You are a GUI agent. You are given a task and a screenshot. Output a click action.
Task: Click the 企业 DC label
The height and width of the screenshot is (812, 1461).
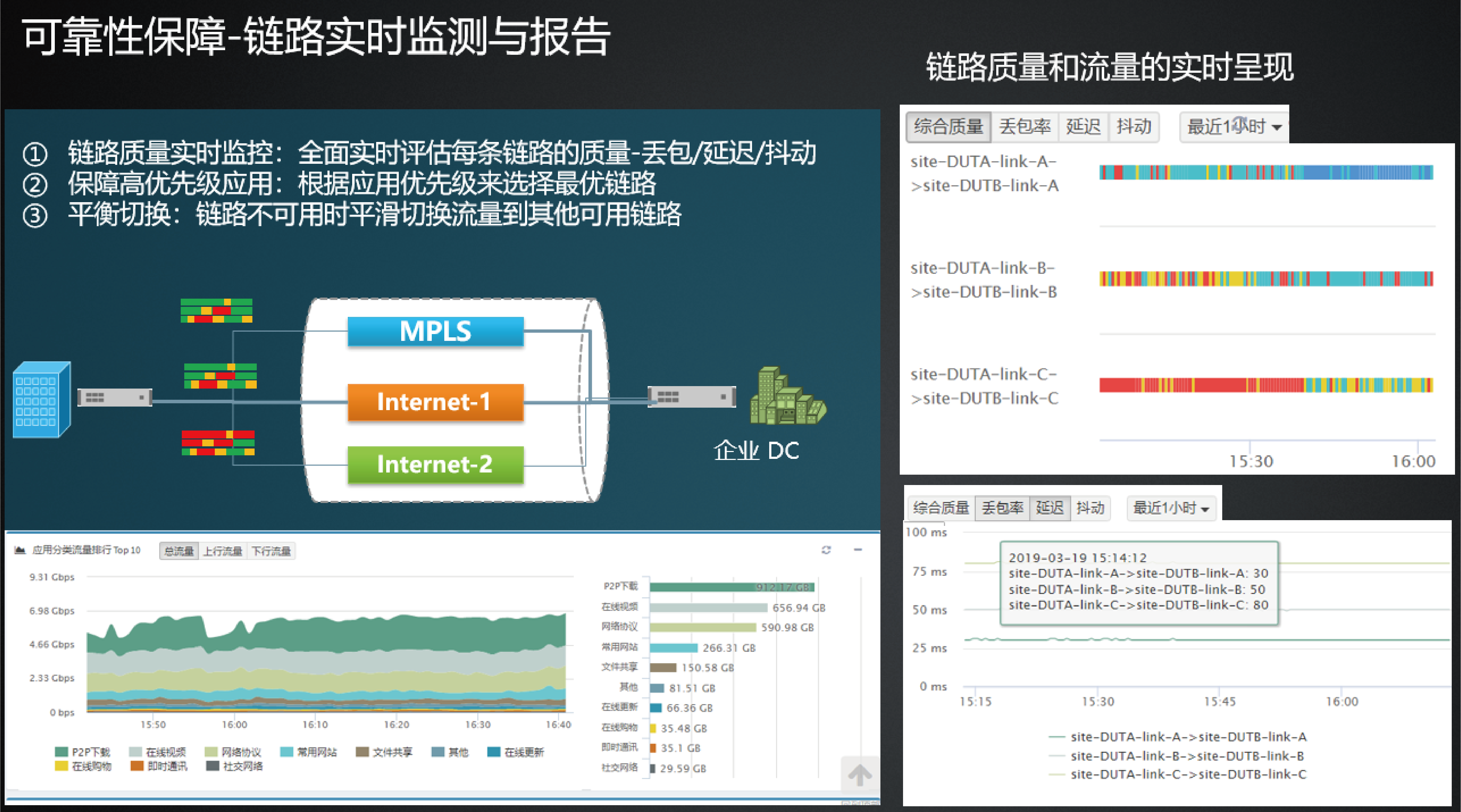click(x=757, y=450)
